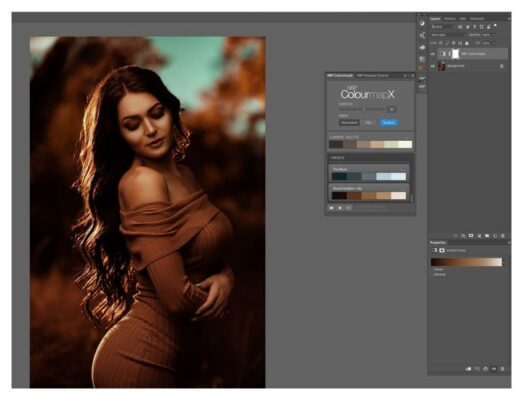523x400 pixels.
Task: Click the star favorites icon at ColourmapX bottom
Action: (x=340, y=208)
